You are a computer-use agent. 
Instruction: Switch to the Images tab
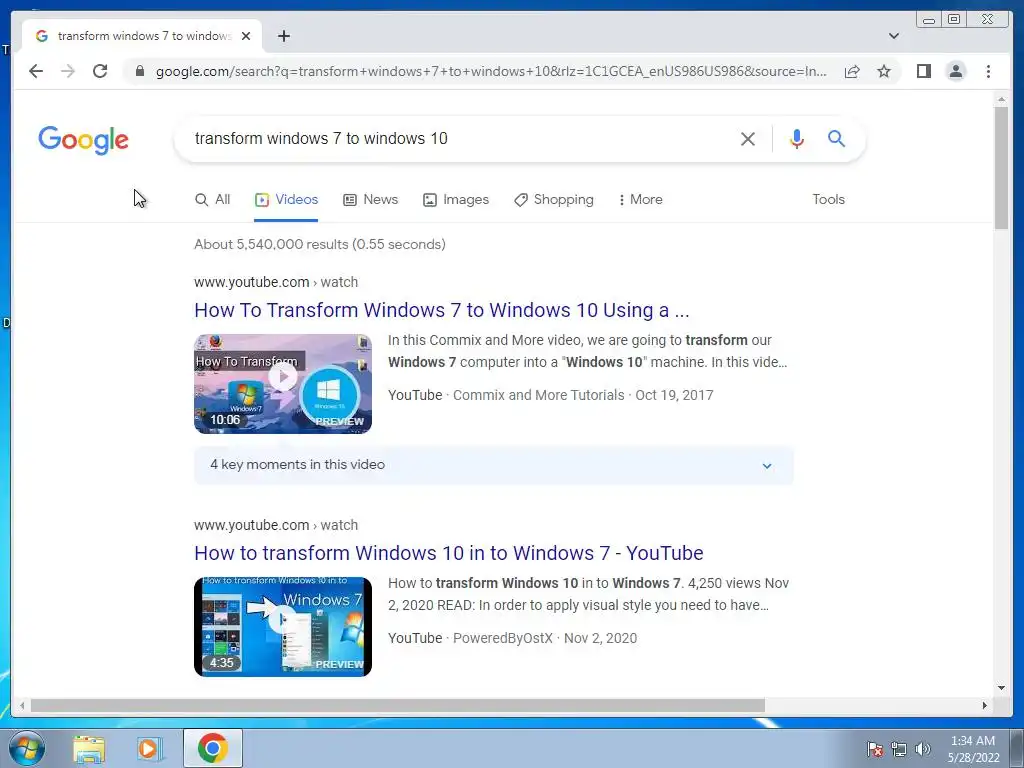coord(456,200)
